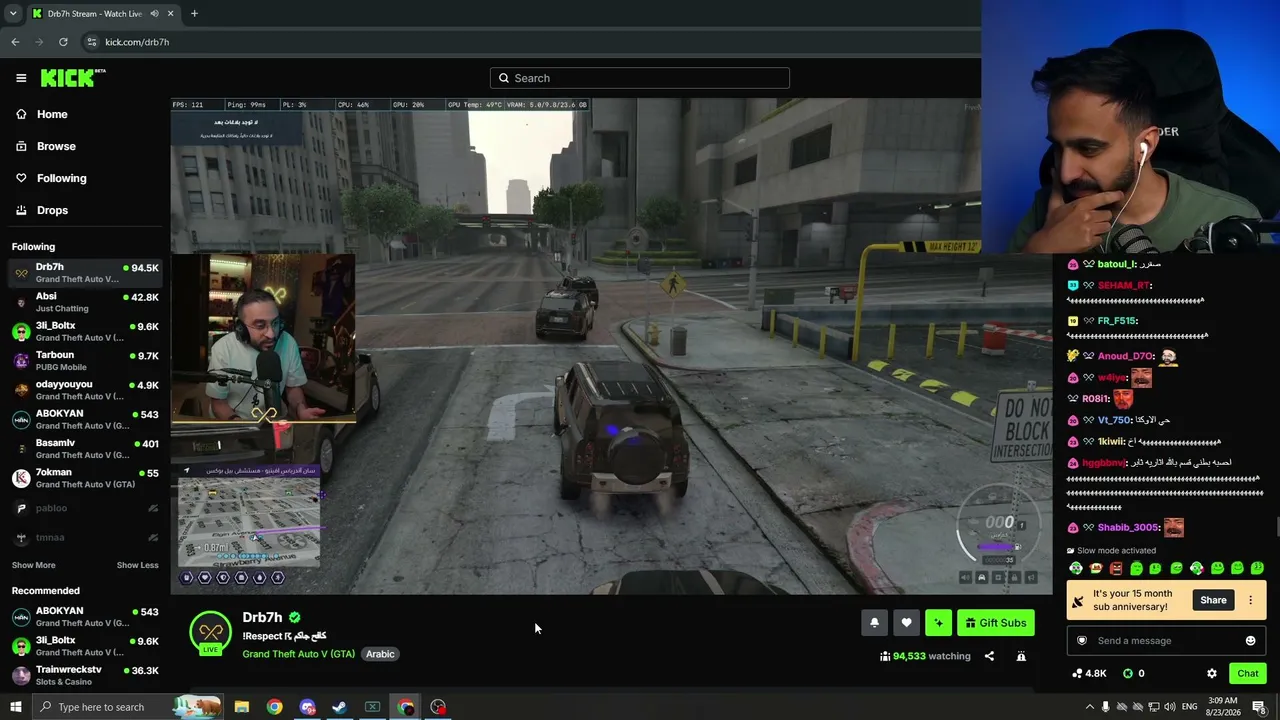The width and height of the screenshot is (1280, 720).
Task: Pick the red angry quick emote
Action: [x=1116, y=568]
